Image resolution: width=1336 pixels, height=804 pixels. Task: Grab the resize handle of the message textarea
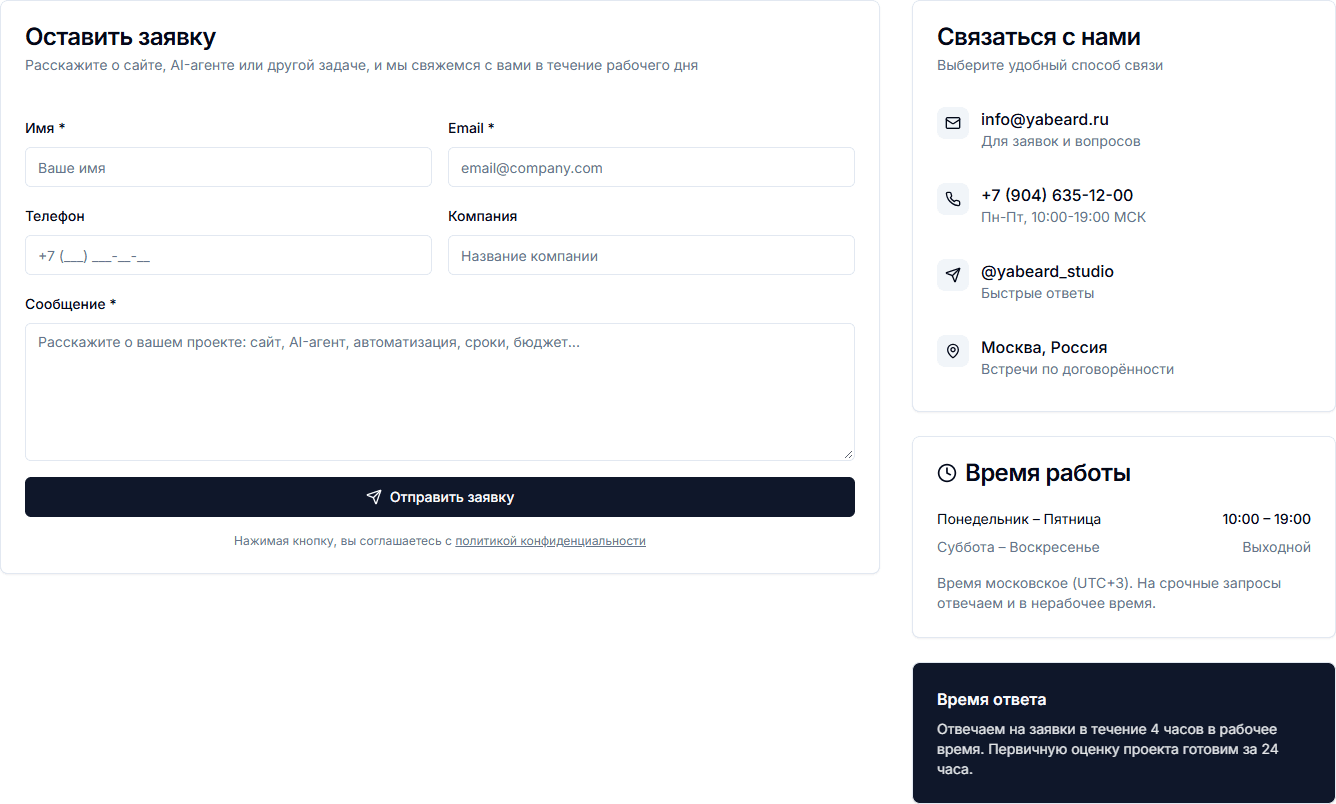click(848, 454)
